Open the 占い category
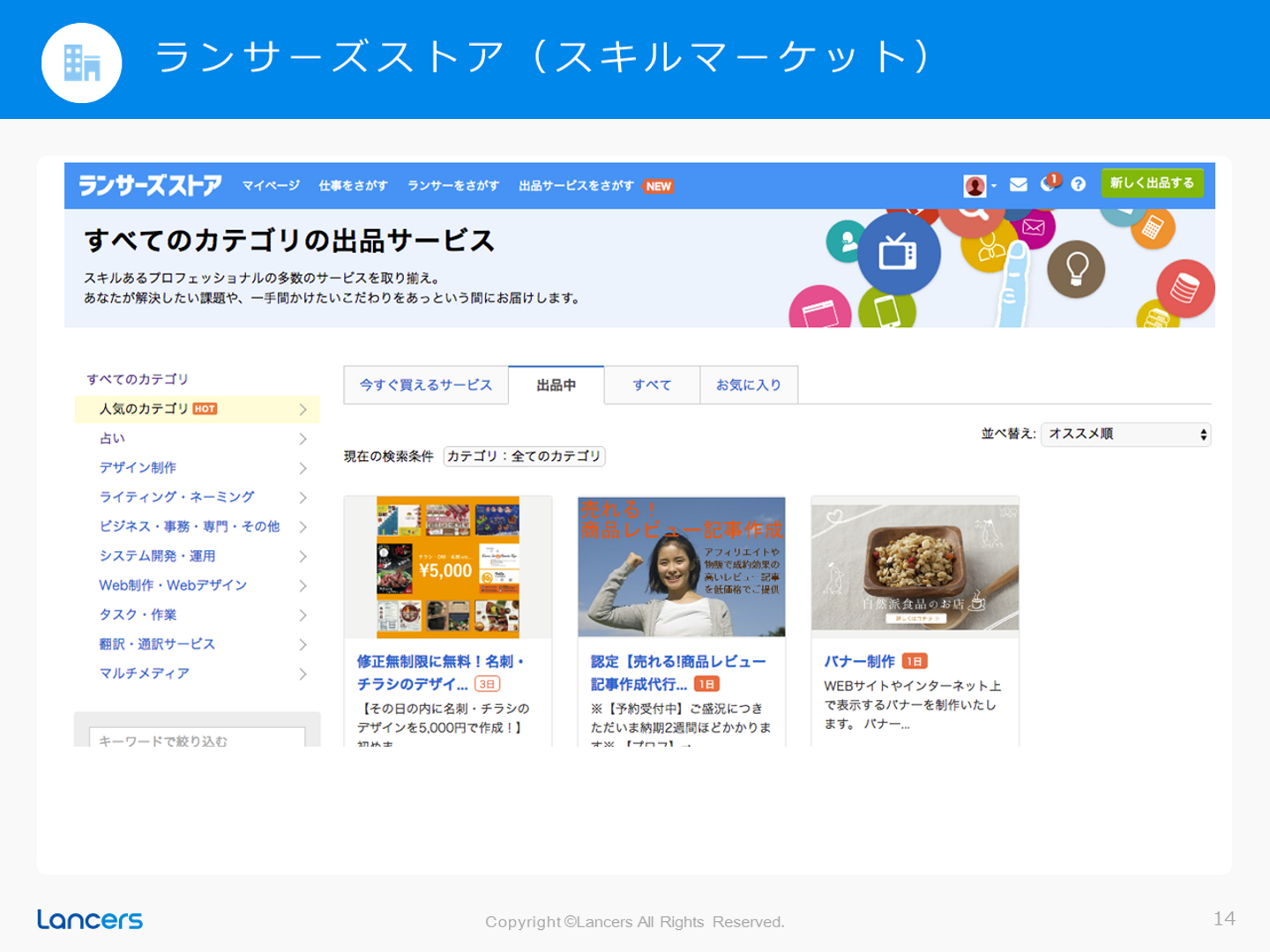1270x952 pixels. coord(112,438)
